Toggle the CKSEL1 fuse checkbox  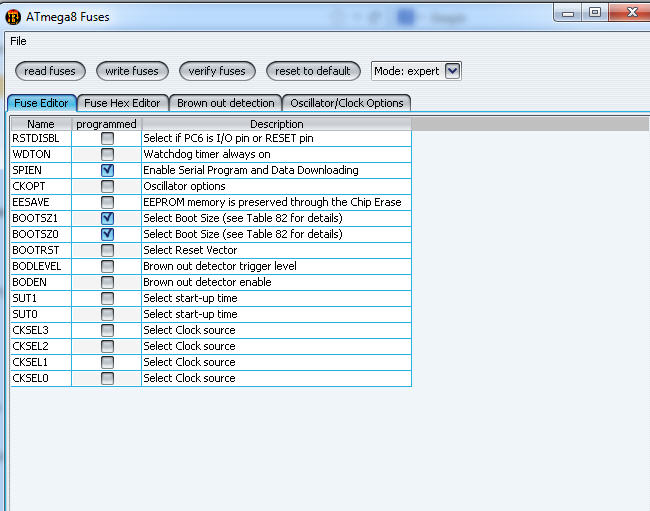pyautogui.click(x=107, y=362)
